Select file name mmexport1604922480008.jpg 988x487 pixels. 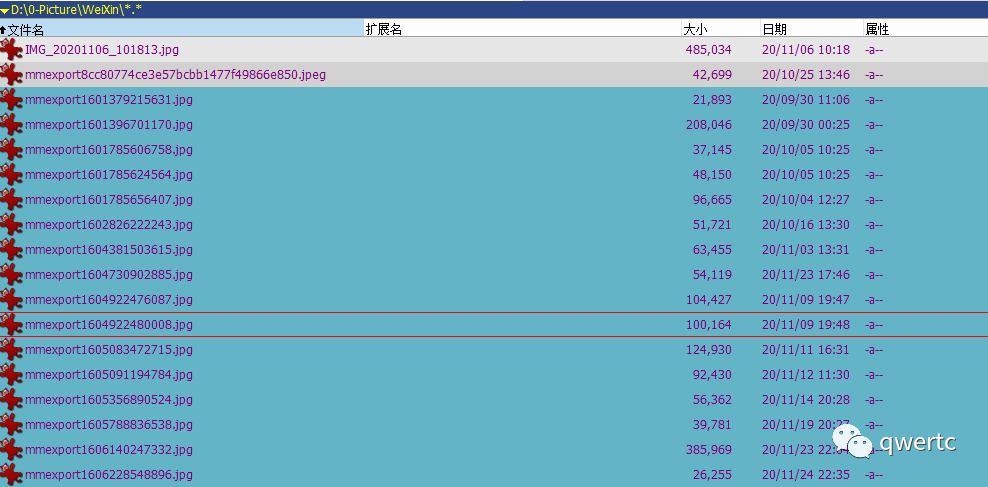109,325
